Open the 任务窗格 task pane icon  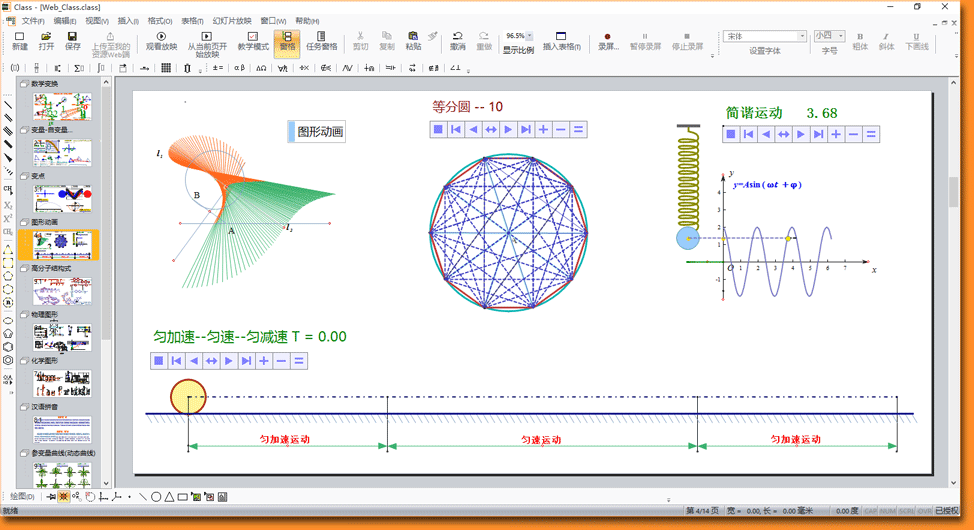point(321,41)
